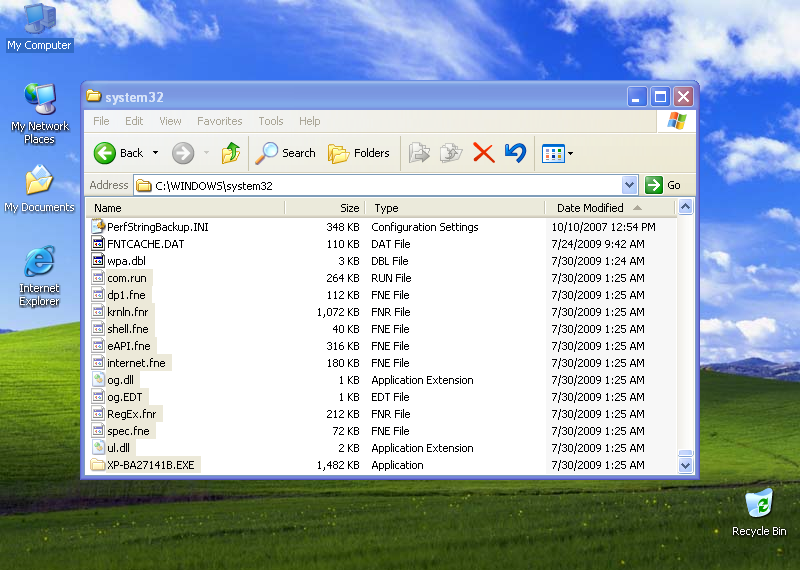
Task: Click the DBL File type cell
Action: 390,261
